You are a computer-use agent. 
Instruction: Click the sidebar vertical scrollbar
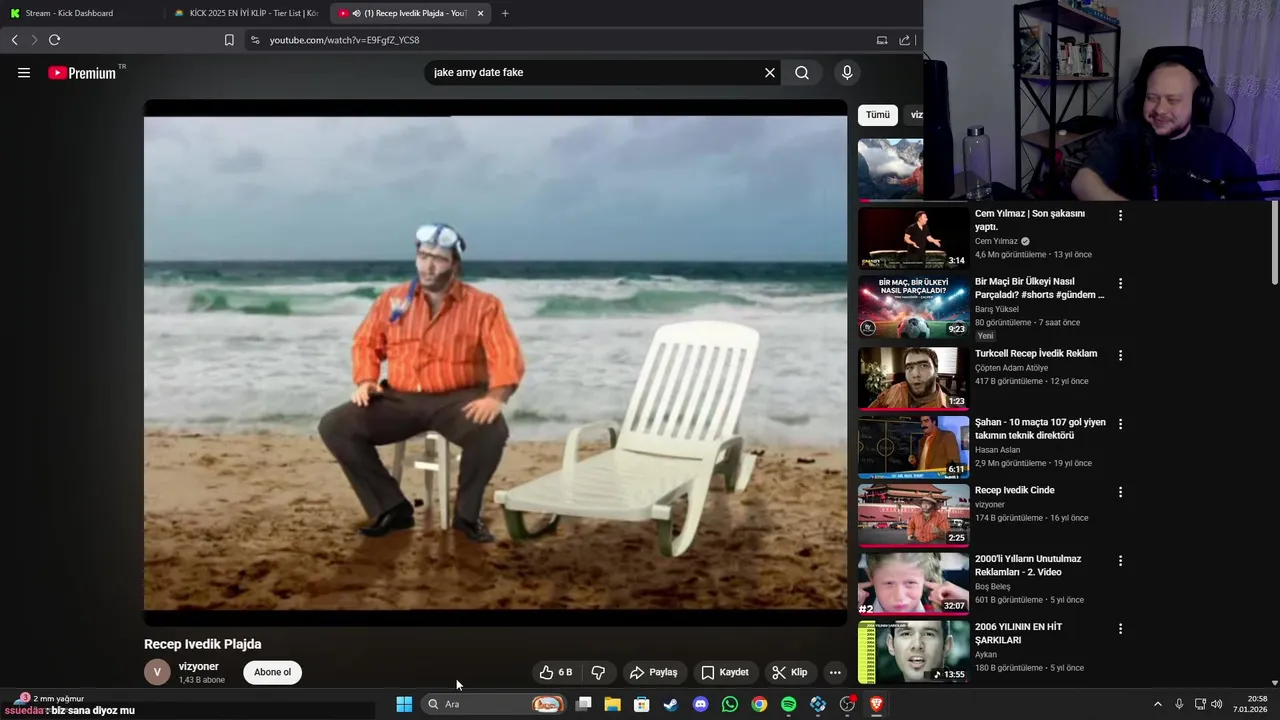point(1275,242)
